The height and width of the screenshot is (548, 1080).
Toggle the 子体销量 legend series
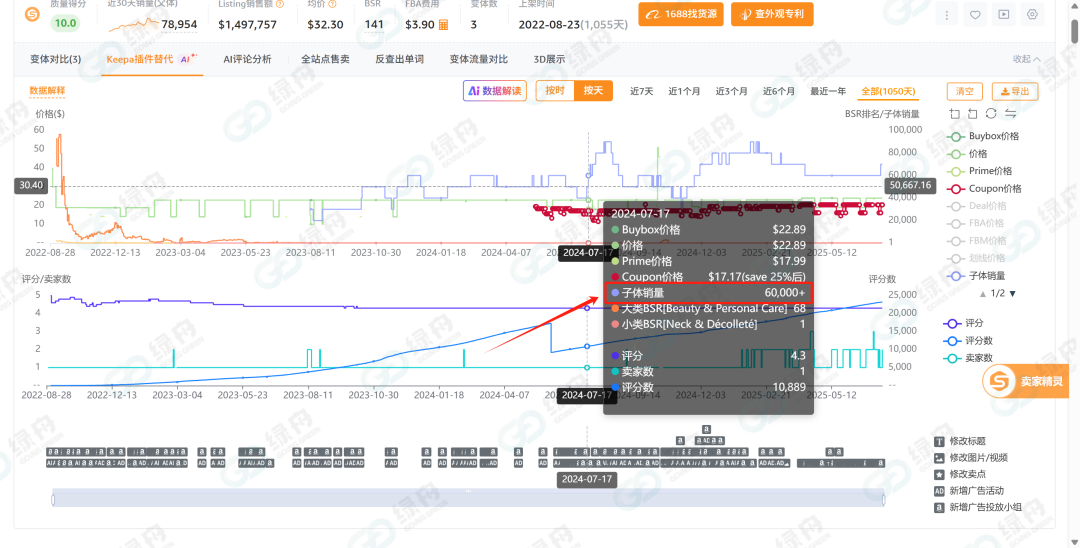tap(976, 275)
